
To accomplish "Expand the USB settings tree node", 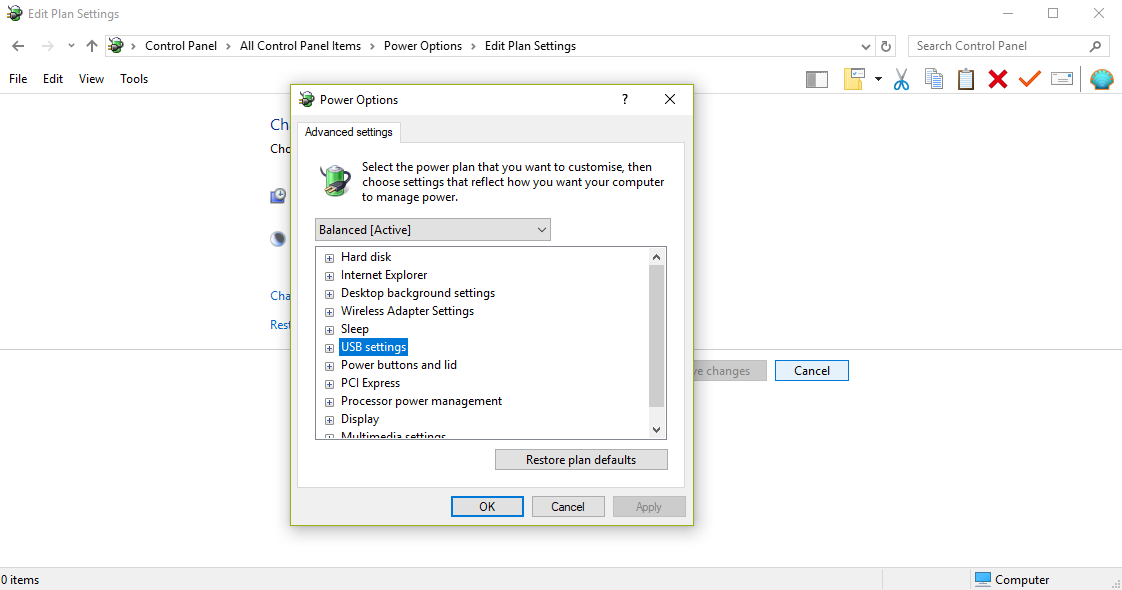I will (x=329, y=348).
